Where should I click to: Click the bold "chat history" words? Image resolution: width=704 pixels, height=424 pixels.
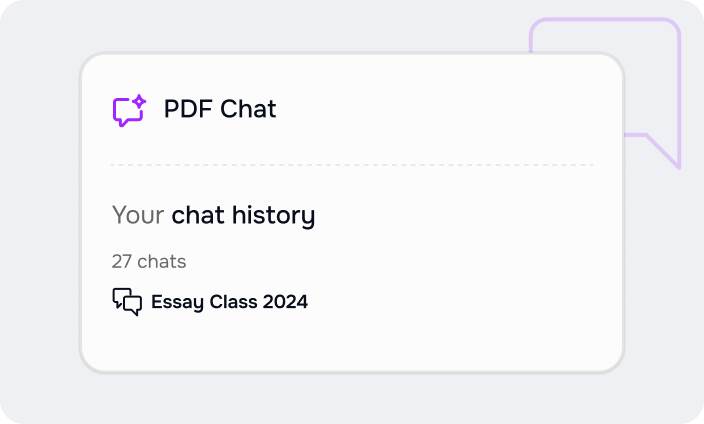[243, 215]
